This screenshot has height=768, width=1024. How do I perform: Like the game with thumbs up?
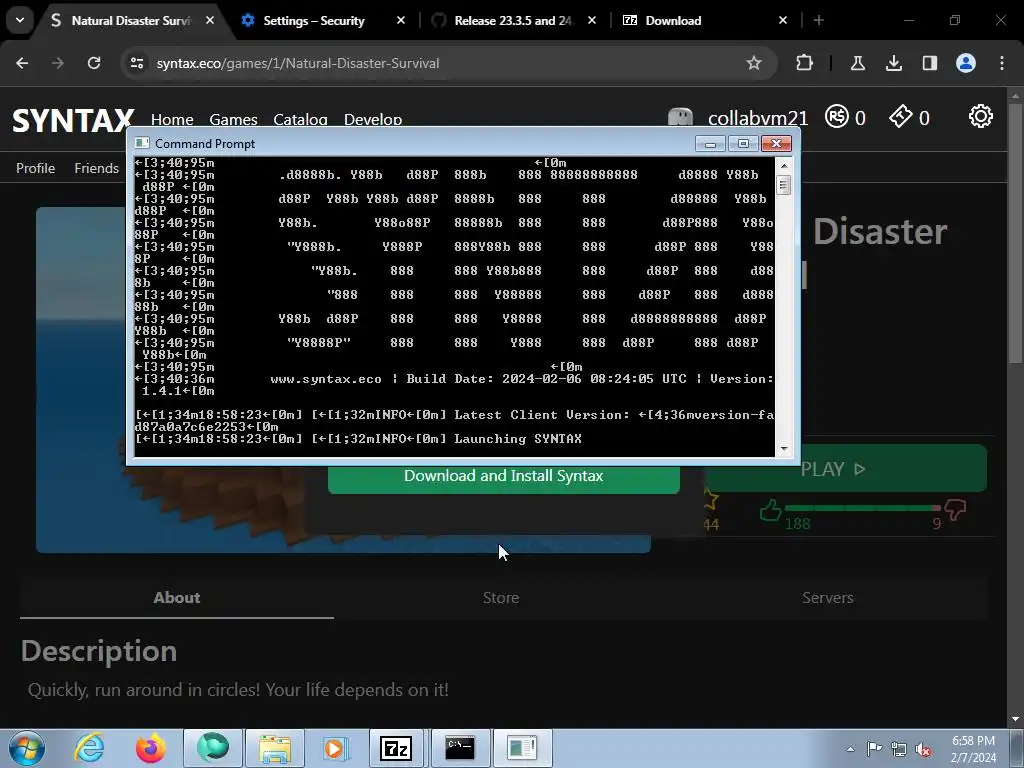771,509
